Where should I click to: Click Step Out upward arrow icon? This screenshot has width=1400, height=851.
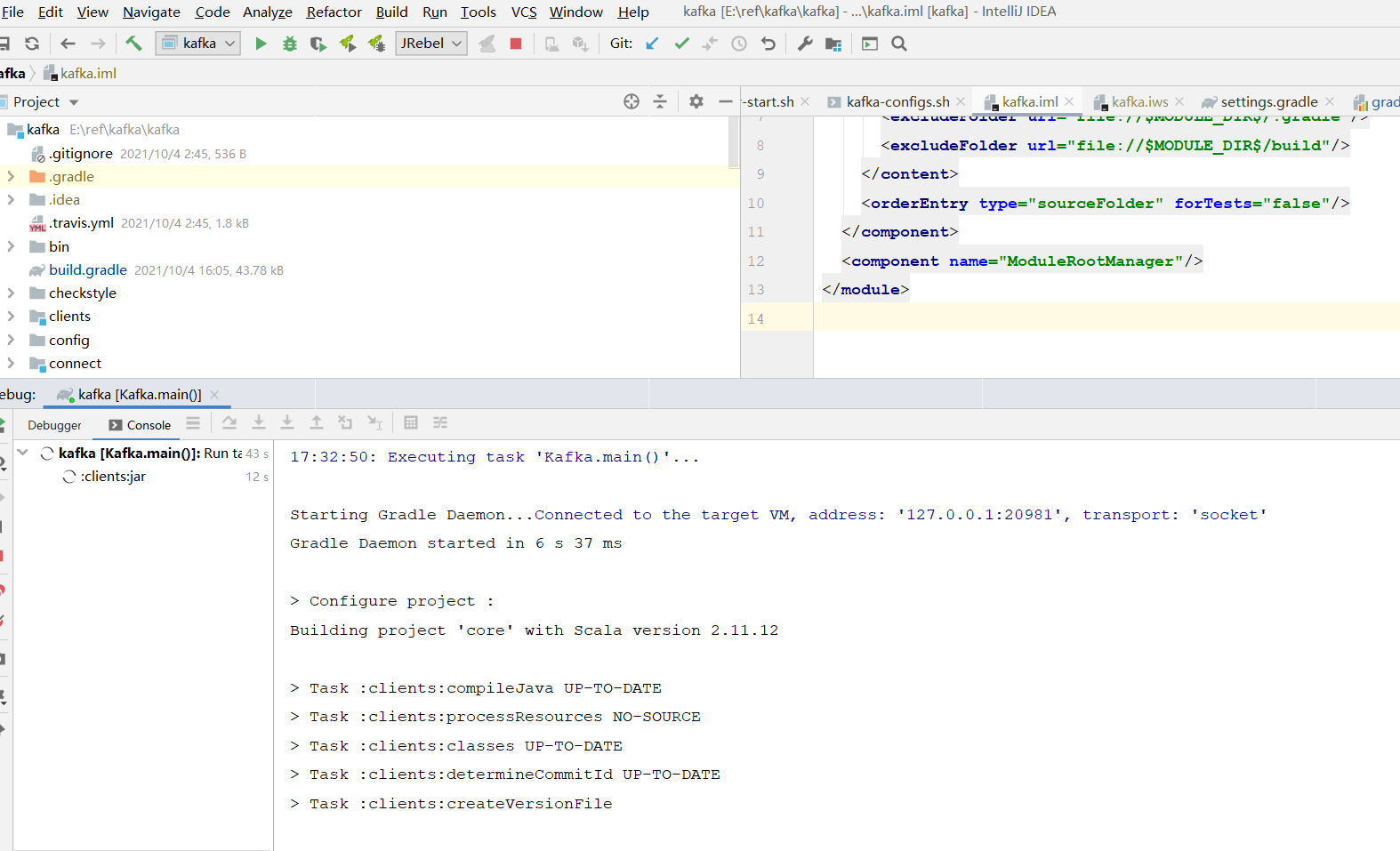pos(317,423)
